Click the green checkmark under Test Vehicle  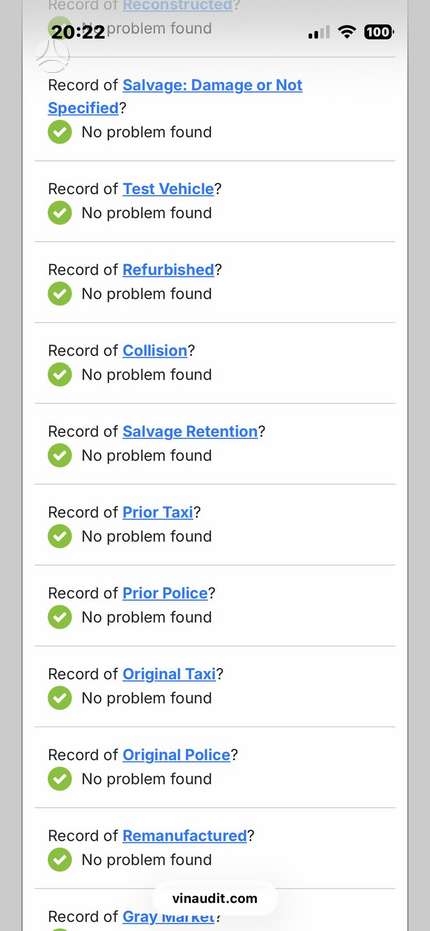[x=59, y=213]
